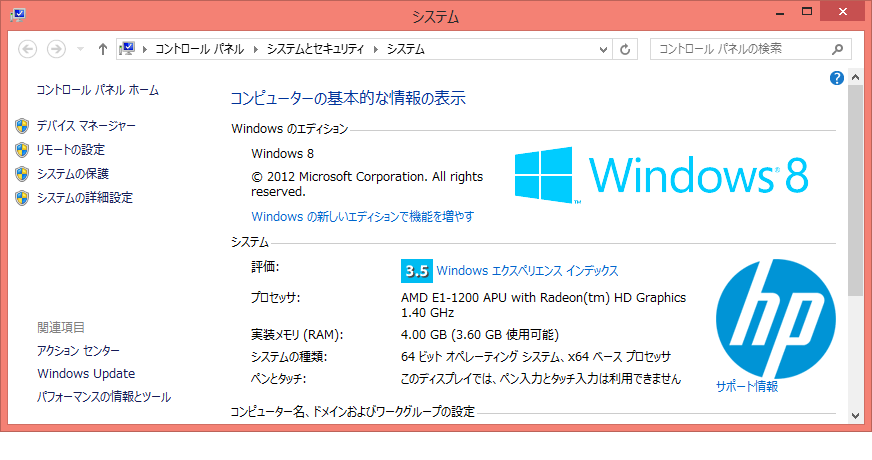Screen dimensions: 872x460
Task: Click the shield icon beside デバイス マネージャー
Action: point(22,126)
